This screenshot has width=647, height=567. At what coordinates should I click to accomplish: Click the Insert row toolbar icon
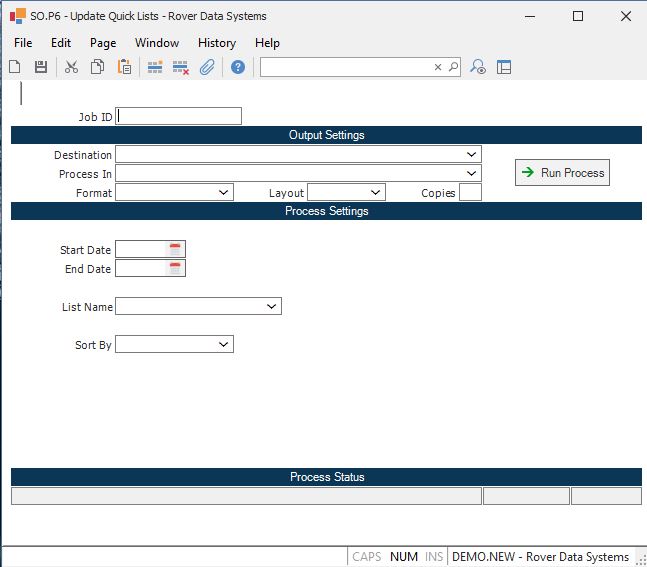pyautogui.click(x=155, y=67)
